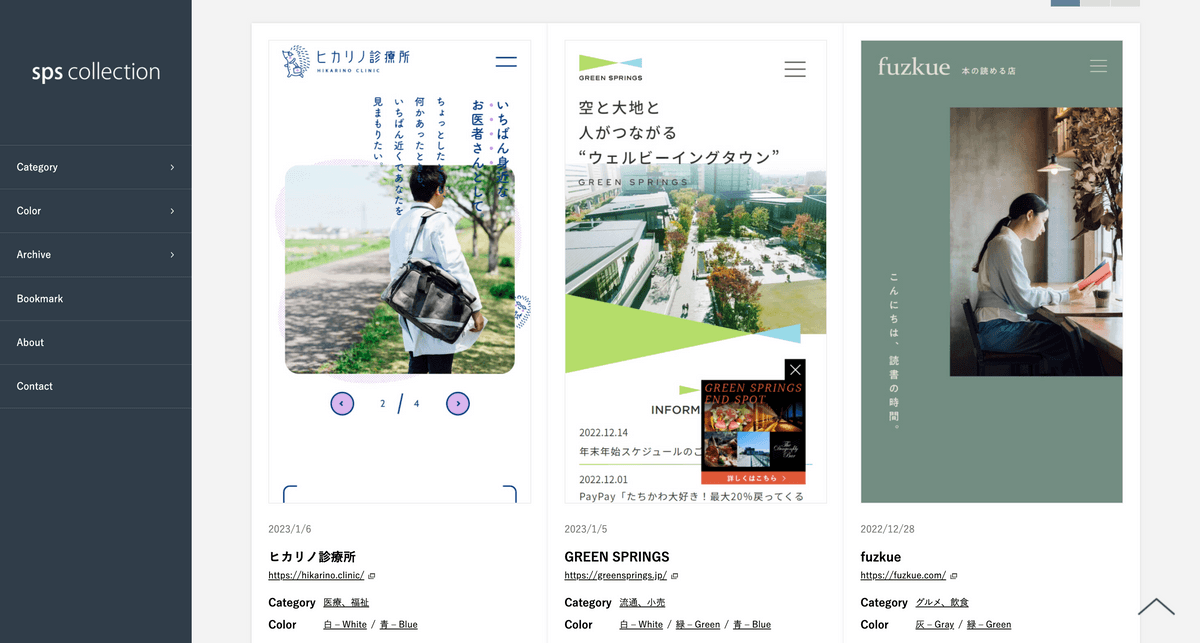
Task: Open hamburger menu in fuzkue preview
Action: 1098,66
